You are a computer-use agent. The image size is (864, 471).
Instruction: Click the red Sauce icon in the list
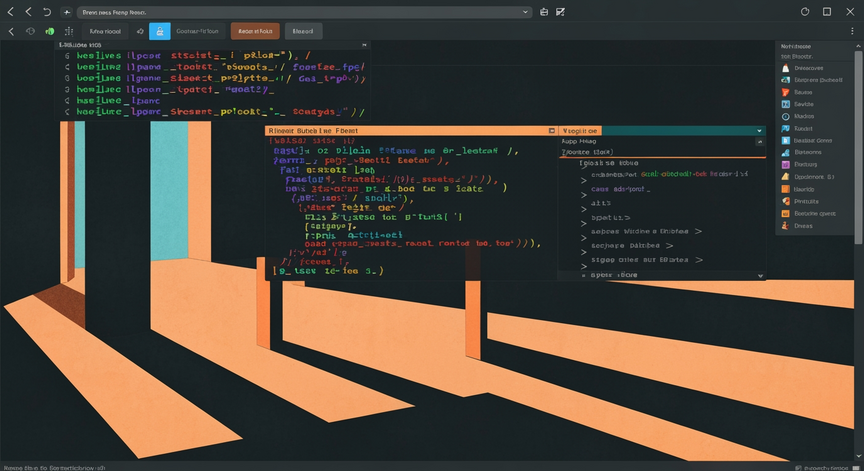(x=786, y=92)
